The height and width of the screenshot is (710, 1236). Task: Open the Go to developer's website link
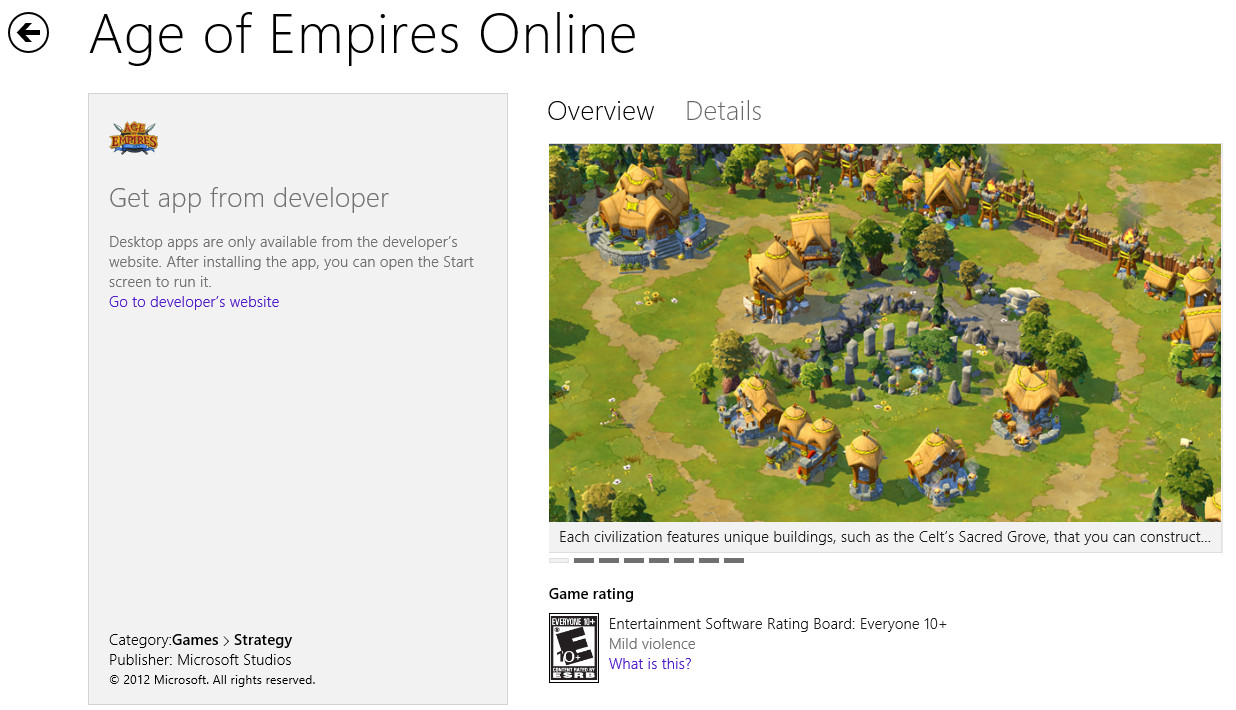tap(194, 302)
